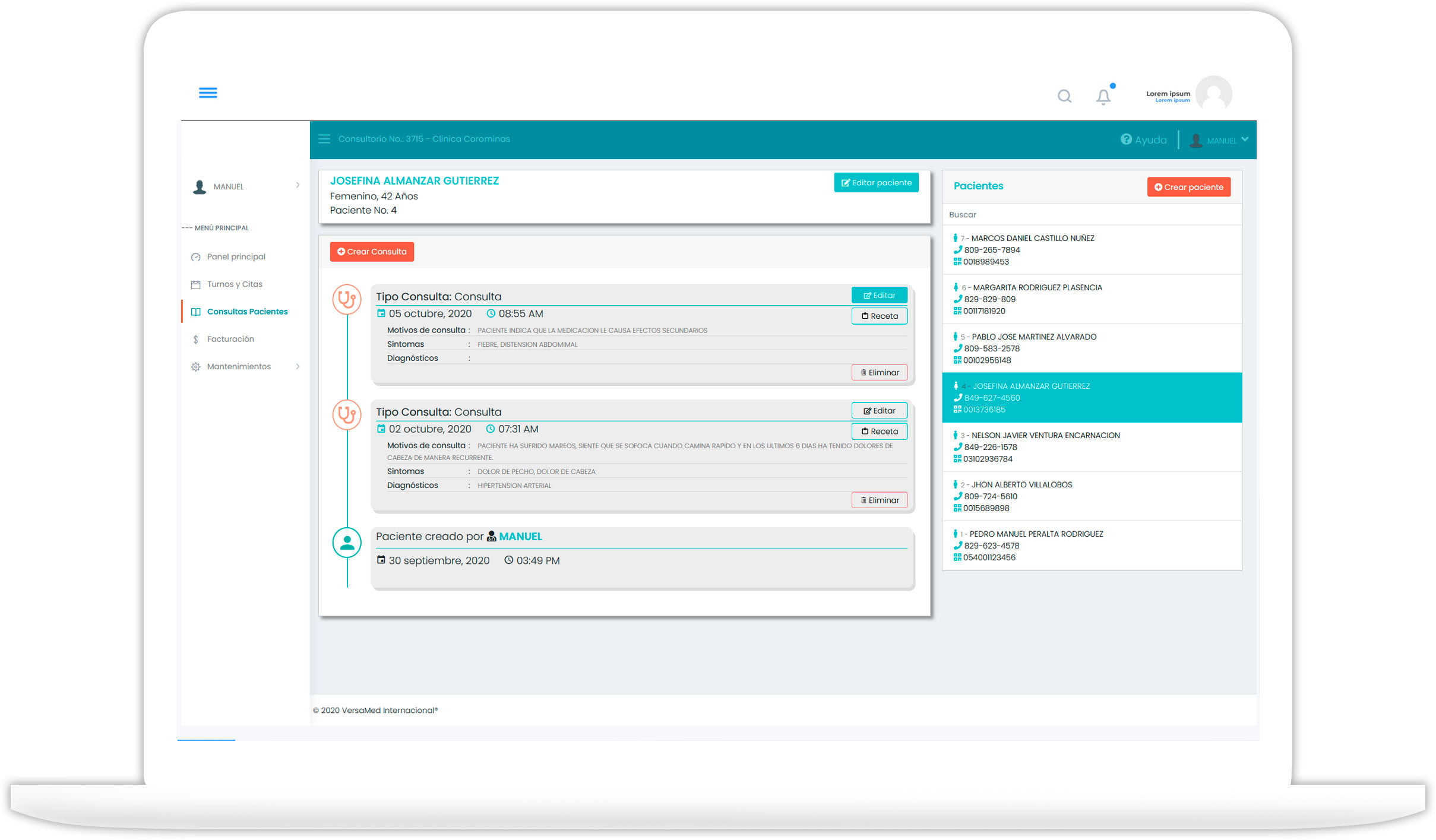Click phone icon beside 829-829-809
The width and height of the screenshot is (1436, 840).
pyautogui.click(x=957, y=299)
